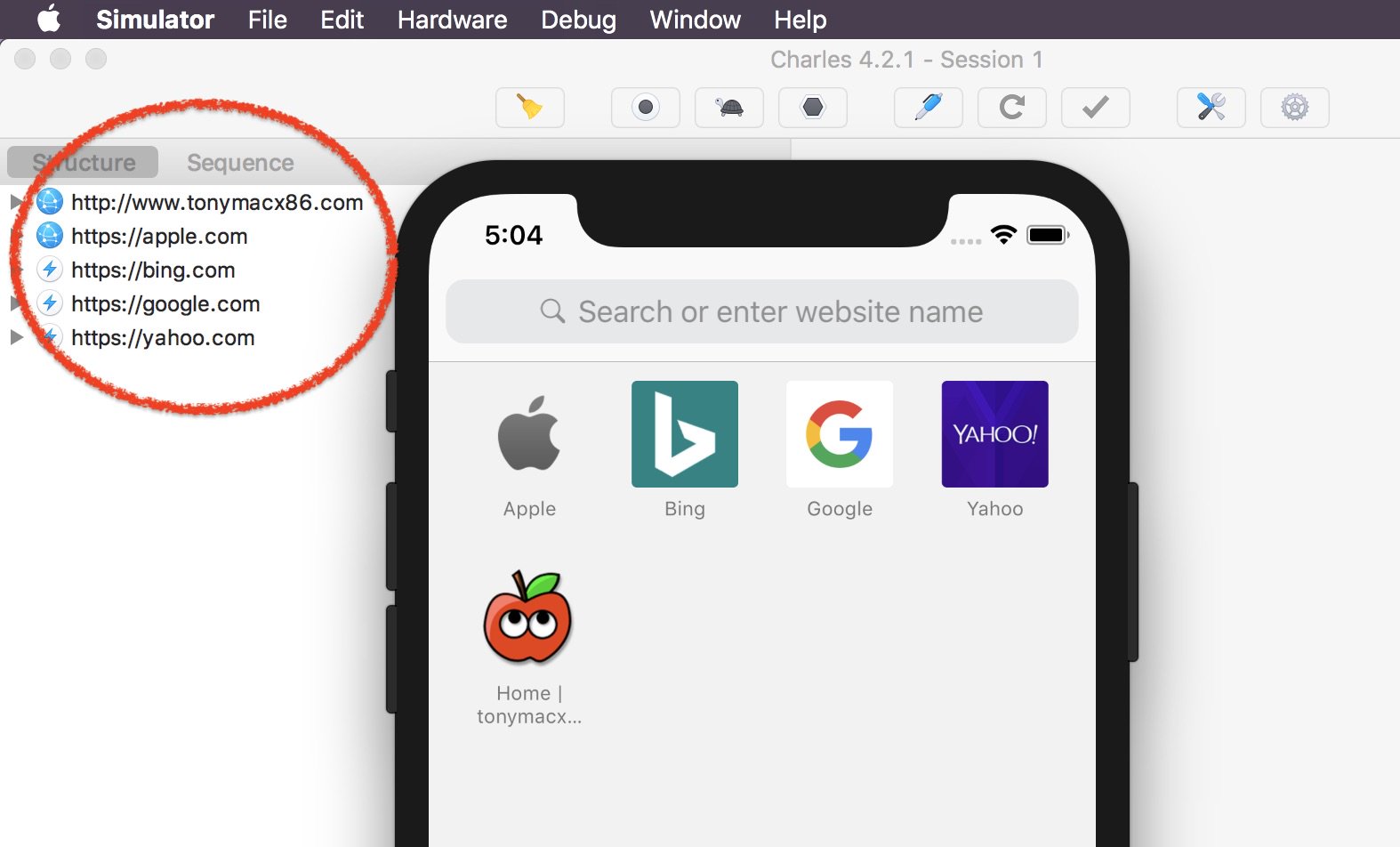Expand the https://yahoo.com host entry
The image size is (1400, 847).
pos(16,337)
